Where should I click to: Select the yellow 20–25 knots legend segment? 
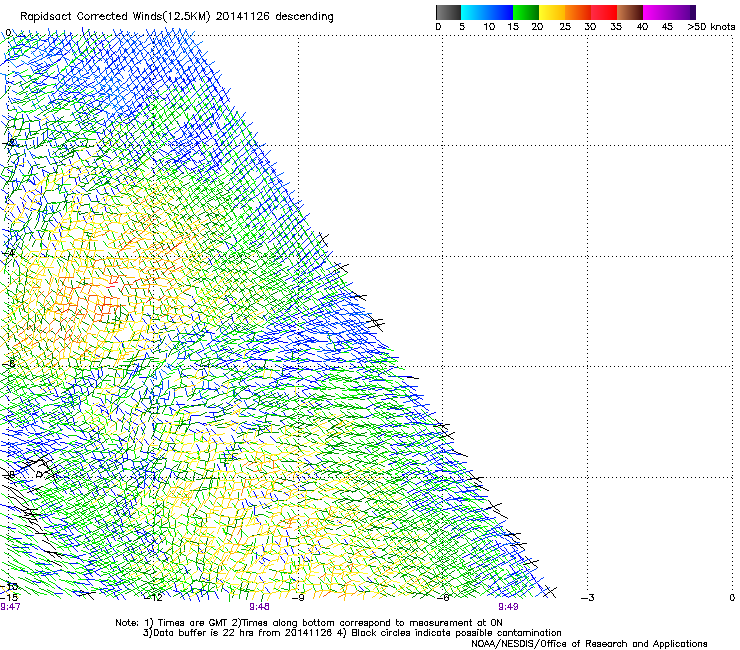click(552, 12)
